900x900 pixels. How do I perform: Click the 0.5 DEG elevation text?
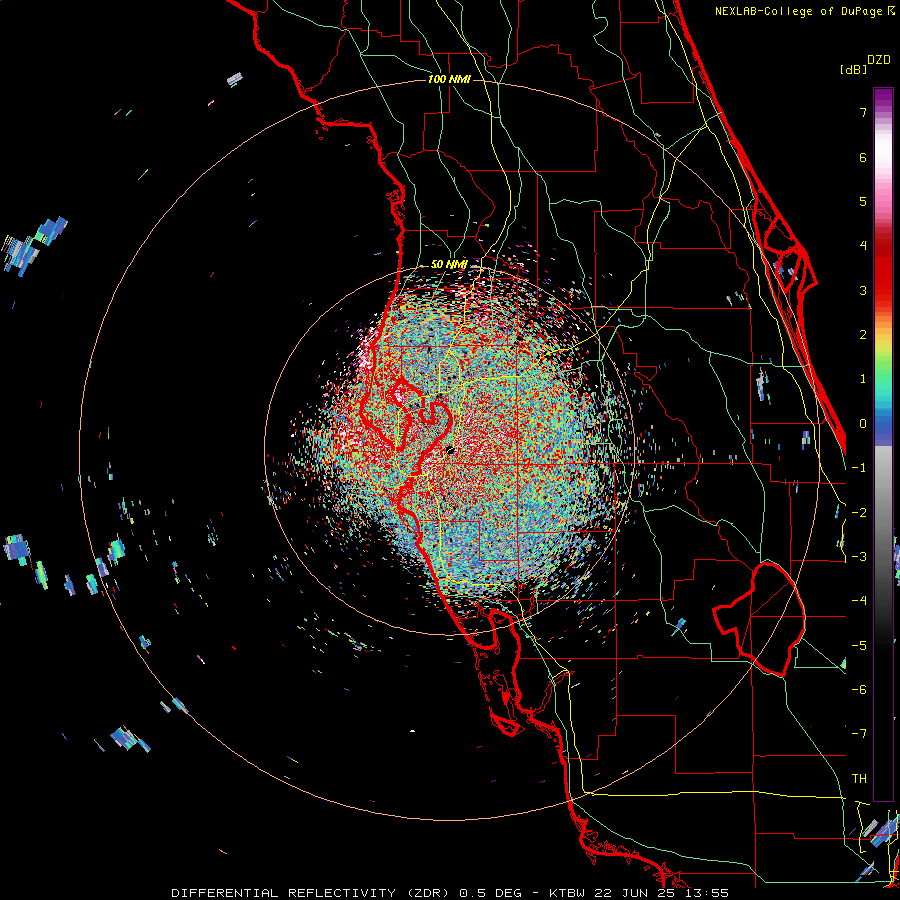[x=490, y=893]
